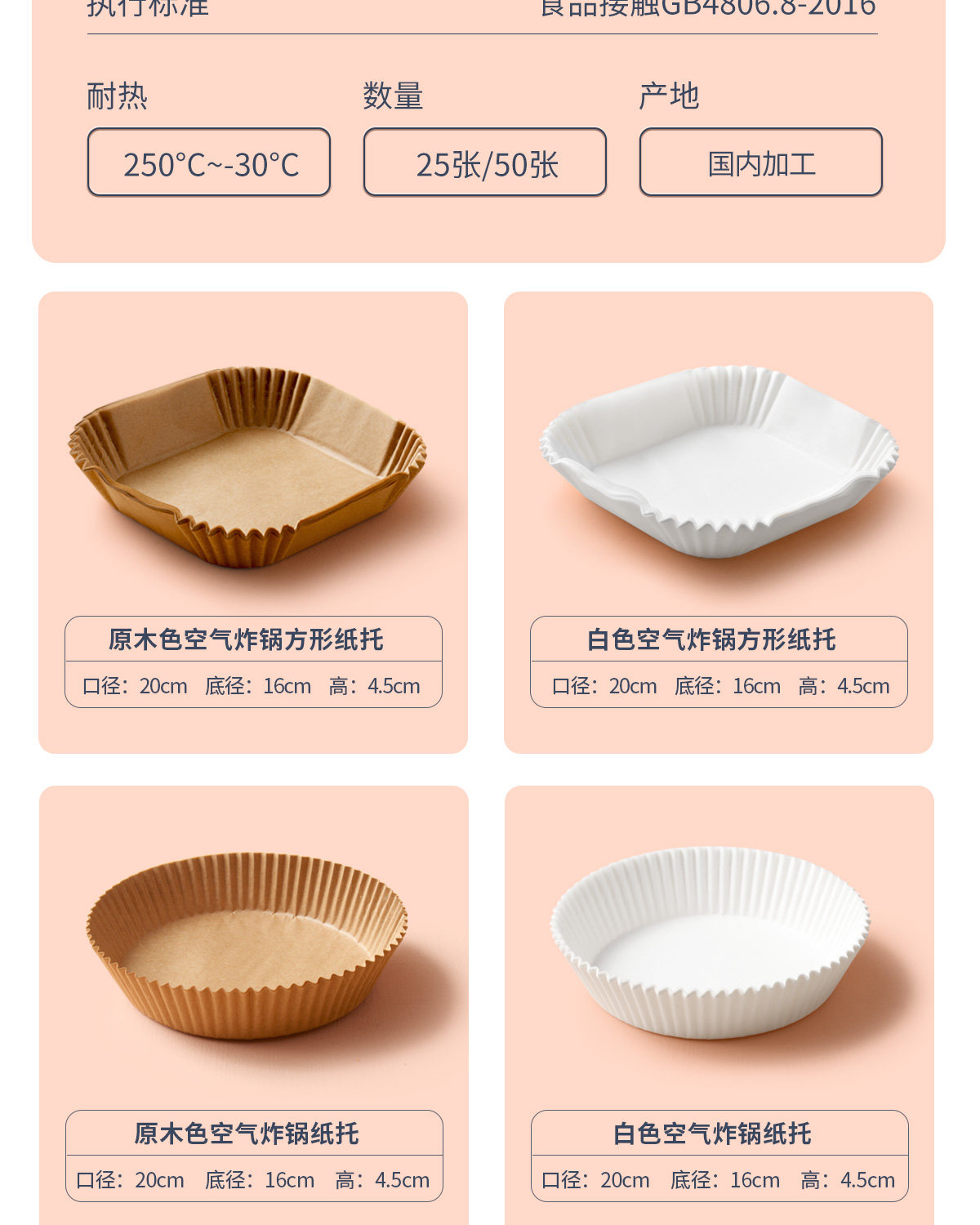Image resolution: width=980 pixels, height=1225 pixels.
Task: Click the 执行标准 label text
Action: (148, 7)
